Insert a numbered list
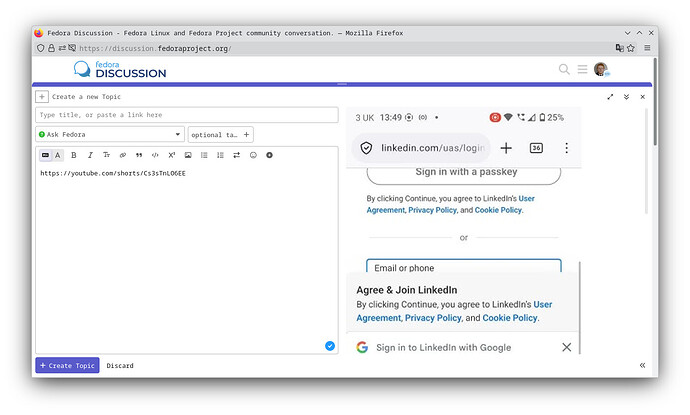 click(x=220, y=155)
